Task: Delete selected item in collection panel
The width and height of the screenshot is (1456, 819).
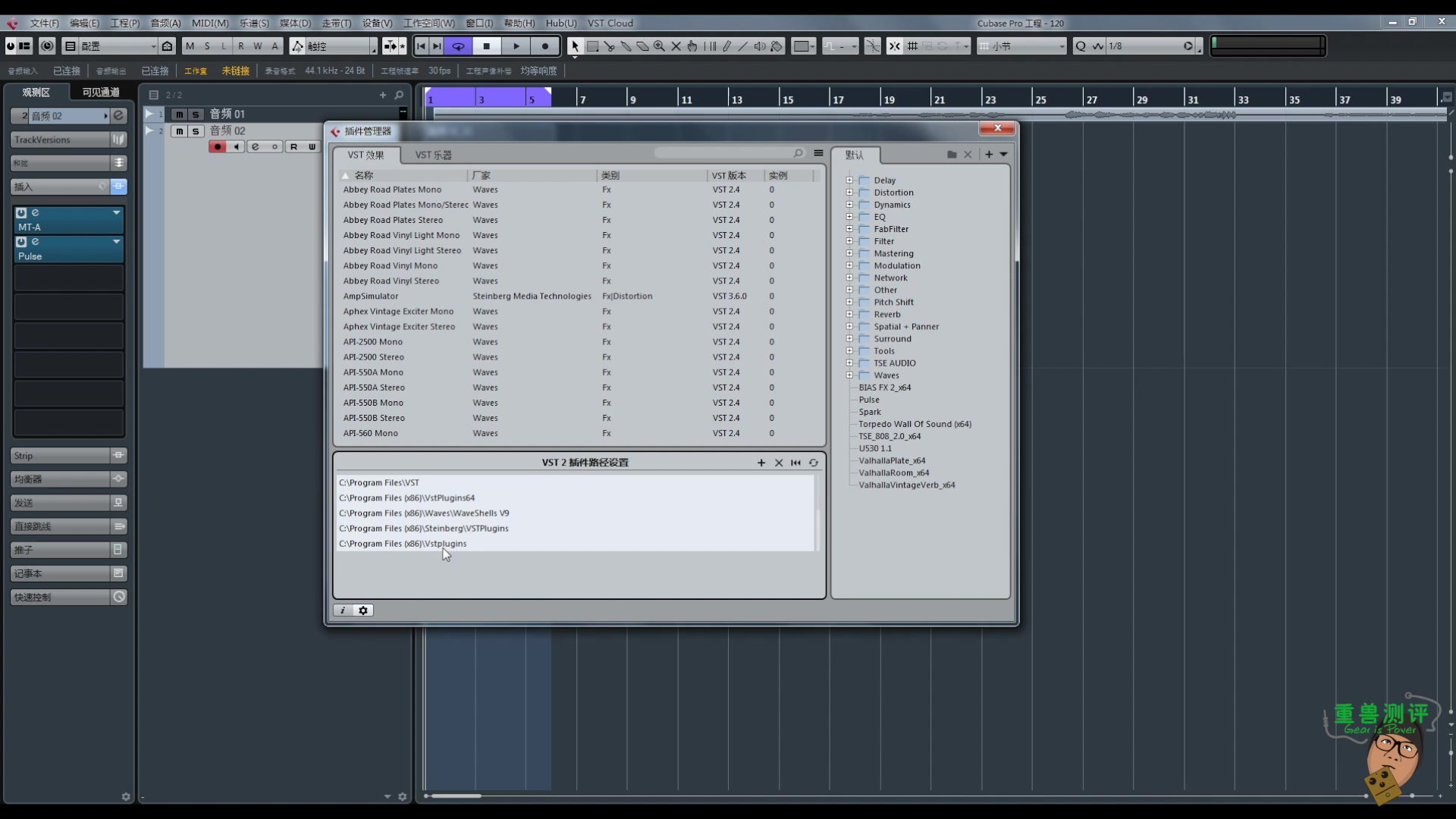Action: click(968, 155)
